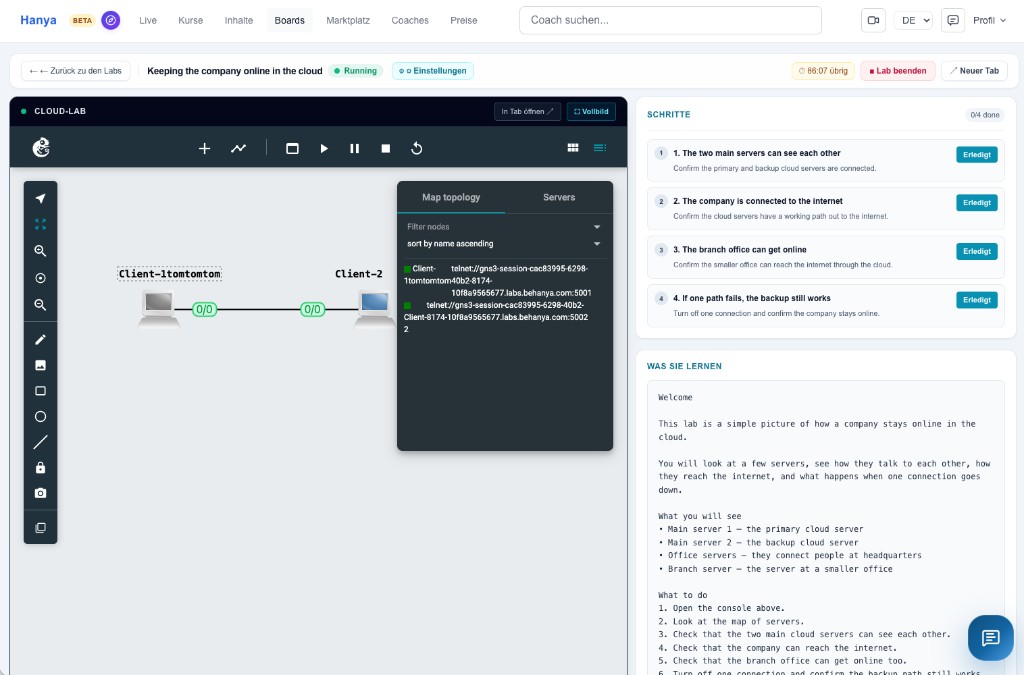The image size is (1024, 675).
Task: Zoom in with the upper magnifier tool
Action: [40, 251]
